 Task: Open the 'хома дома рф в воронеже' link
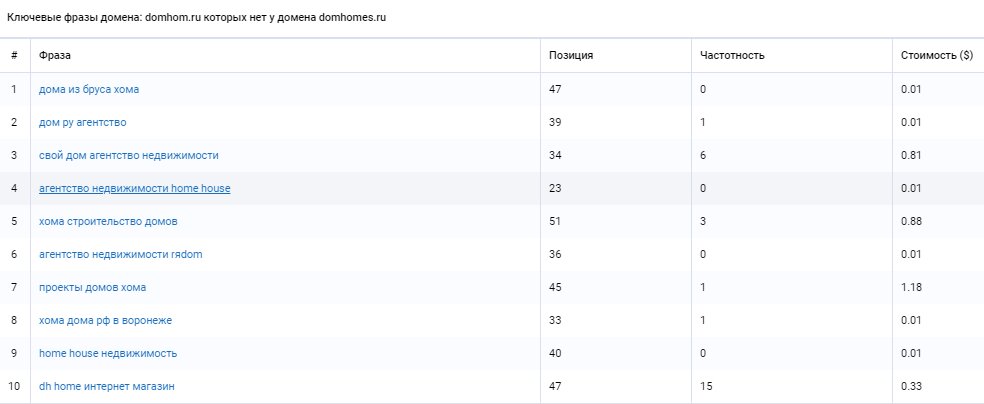(104, 320)
